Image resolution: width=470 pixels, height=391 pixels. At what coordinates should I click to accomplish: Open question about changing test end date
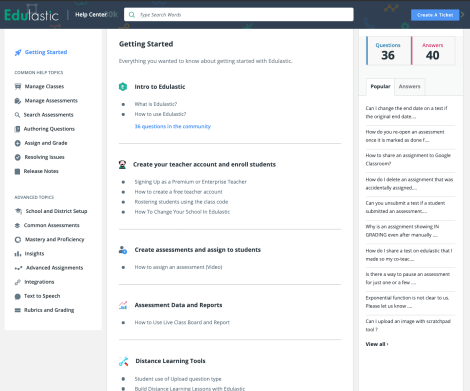pyautogui.click(x=406, y=112)
